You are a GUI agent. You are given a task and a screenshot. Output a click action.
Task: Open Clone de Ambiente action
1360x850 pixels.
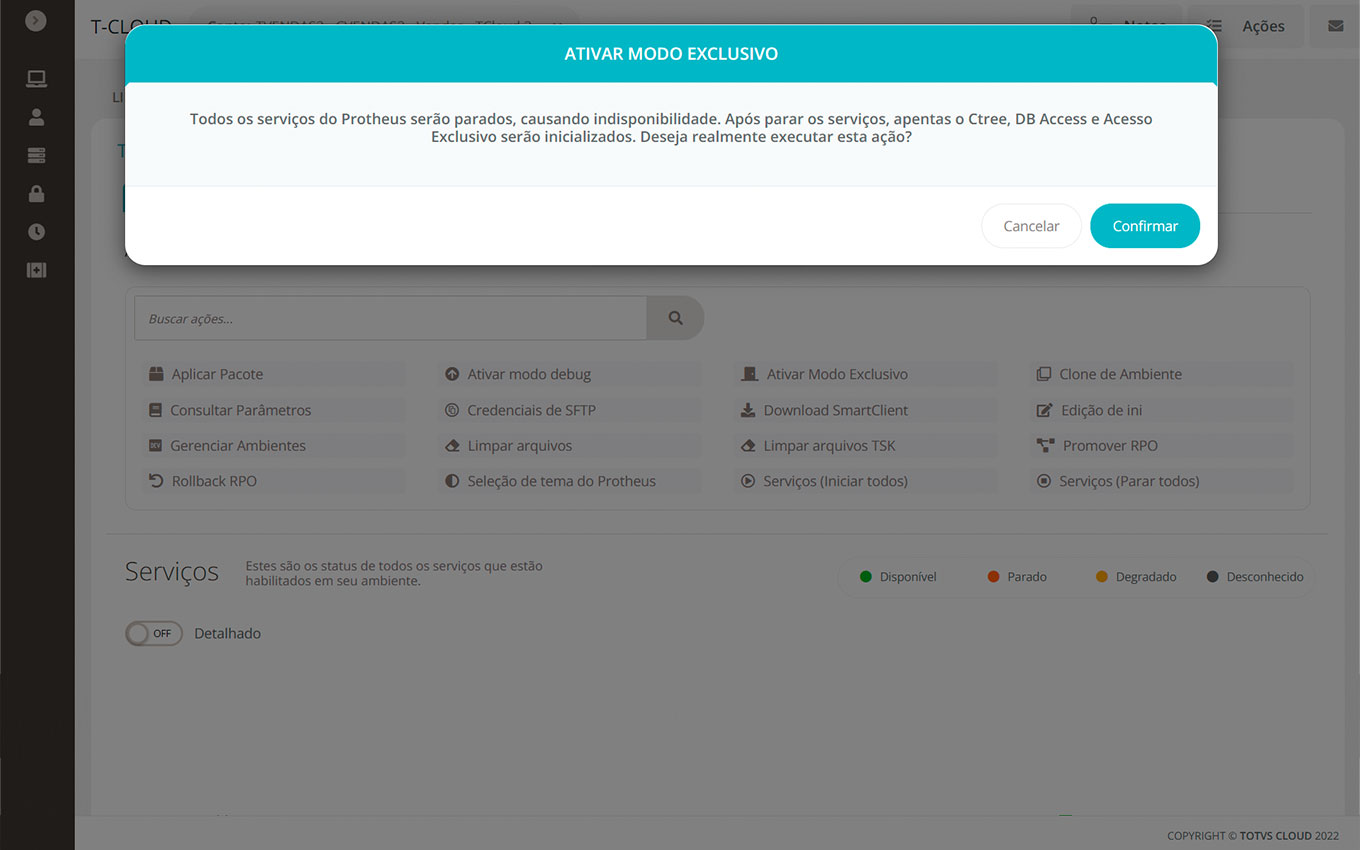point(1162,374)
